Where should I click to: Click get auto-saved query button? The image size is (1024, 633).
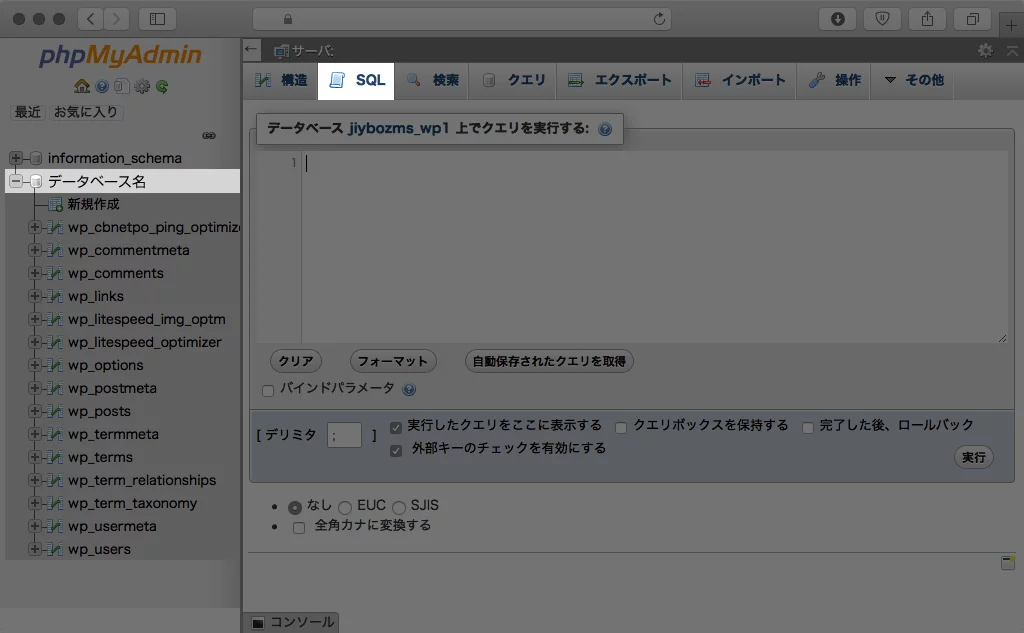point(549,361)
